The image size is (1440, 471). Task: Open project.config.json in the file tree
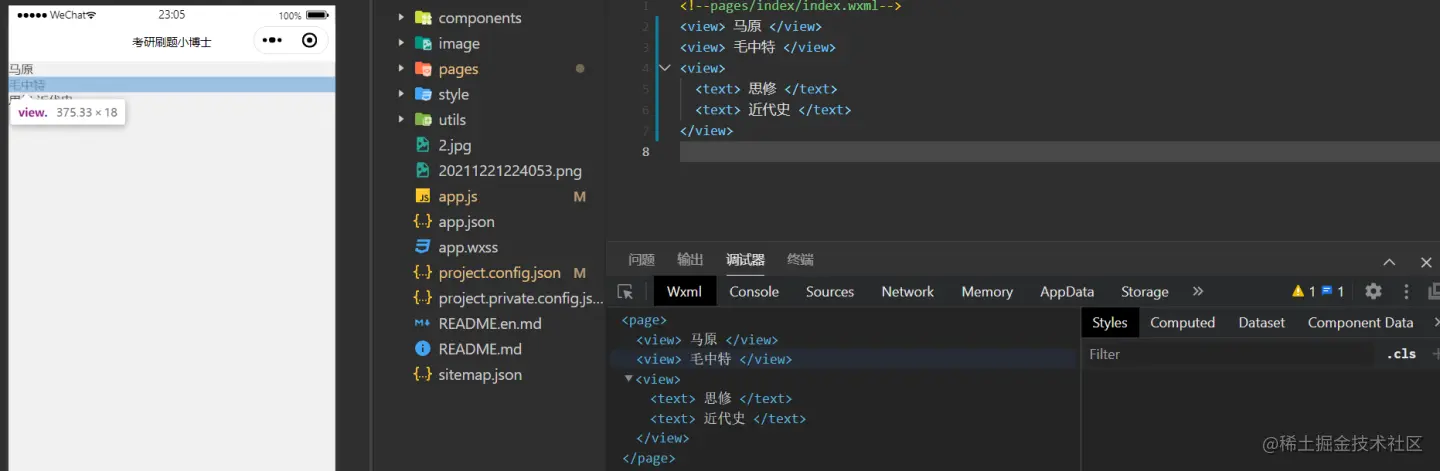tap(499, 273)
